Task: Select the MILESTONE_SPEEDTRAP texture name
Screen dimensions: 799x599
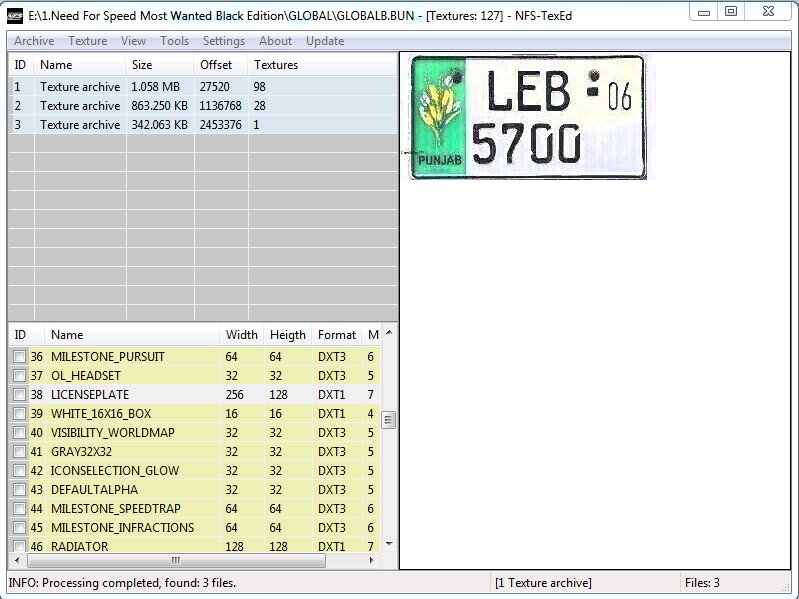Action: [x=116, y=508]
